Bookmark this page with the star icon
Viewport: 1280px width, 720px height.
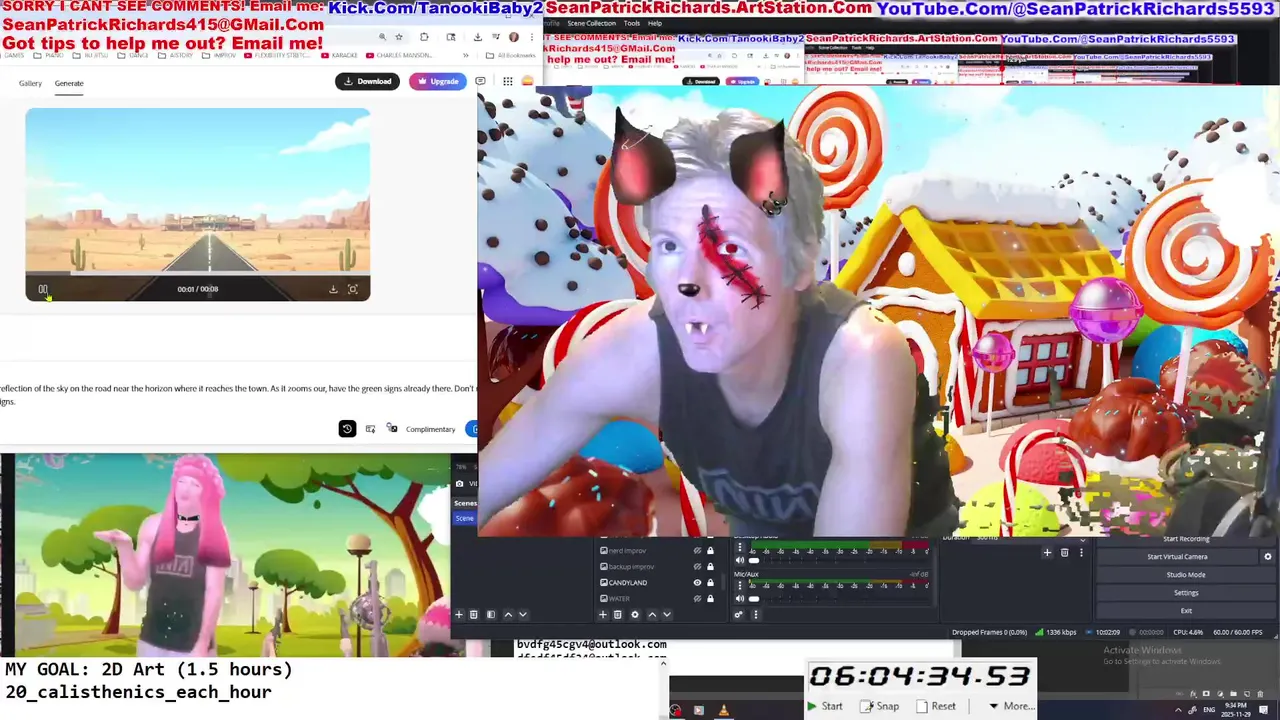(399, 37)
